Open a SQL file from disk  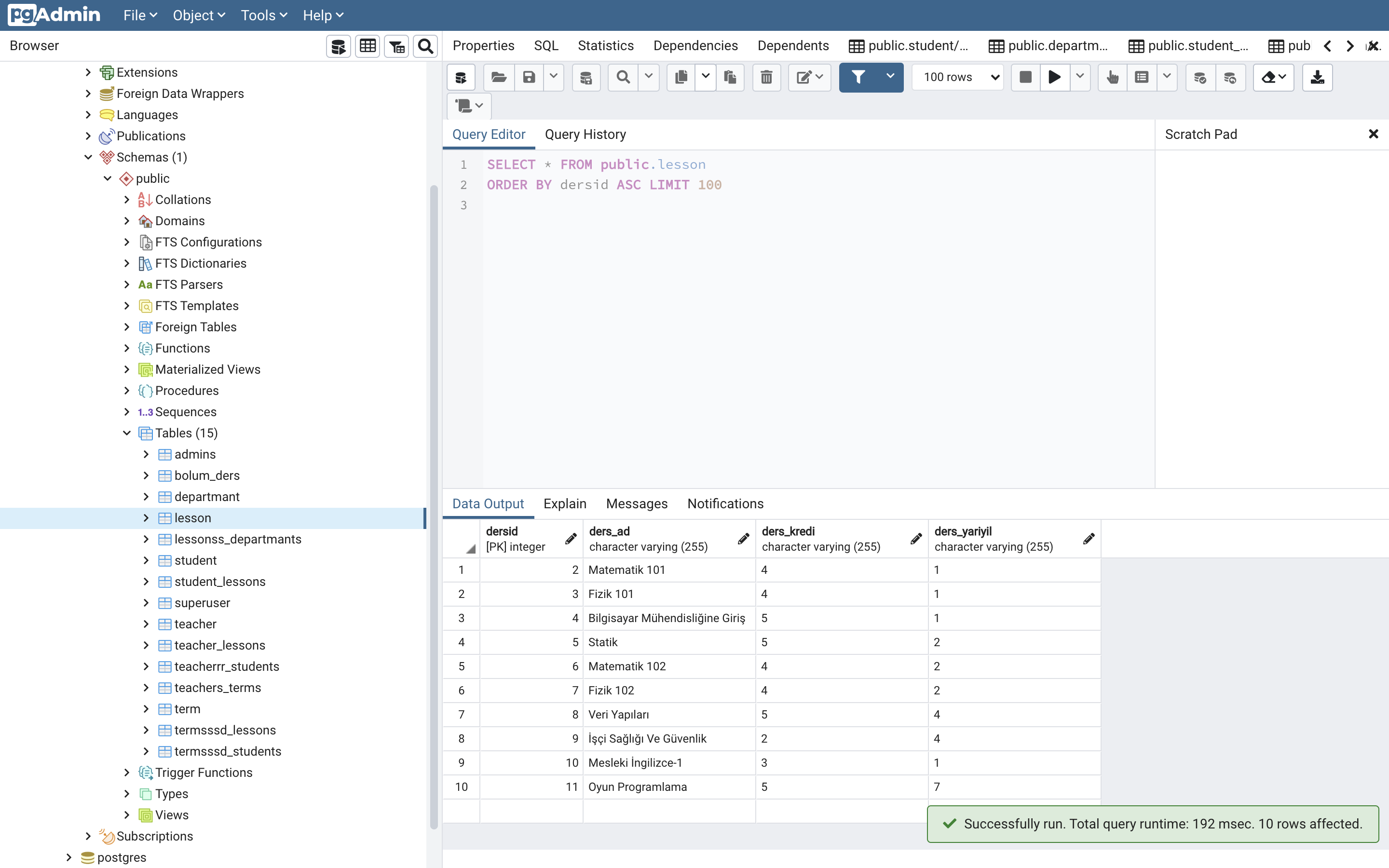(x=498, y=77)
